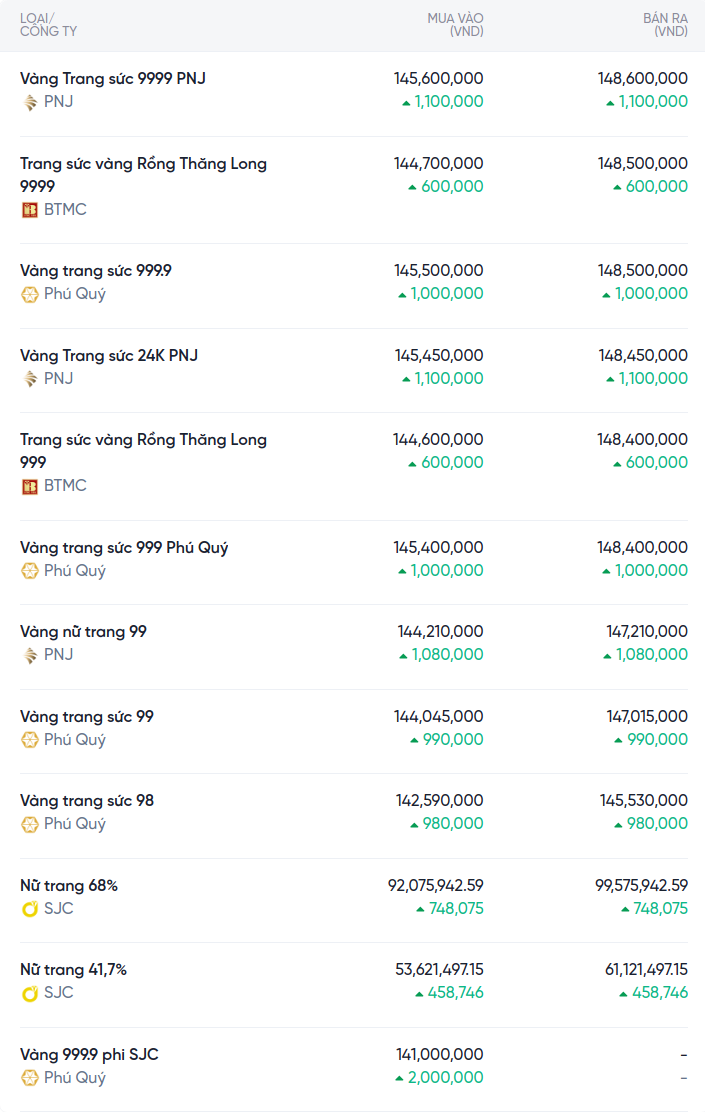Click the Phú Quý logo under Vàng trang sức 999.9
This screenshot has width=705, height=1112.
[x=30, y=294]
